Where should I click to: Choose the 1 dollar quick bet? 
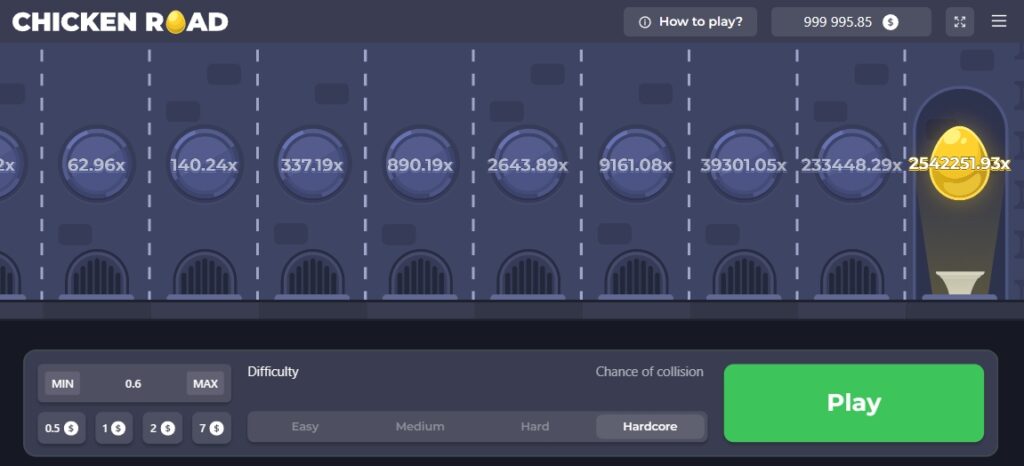[114, 428]
